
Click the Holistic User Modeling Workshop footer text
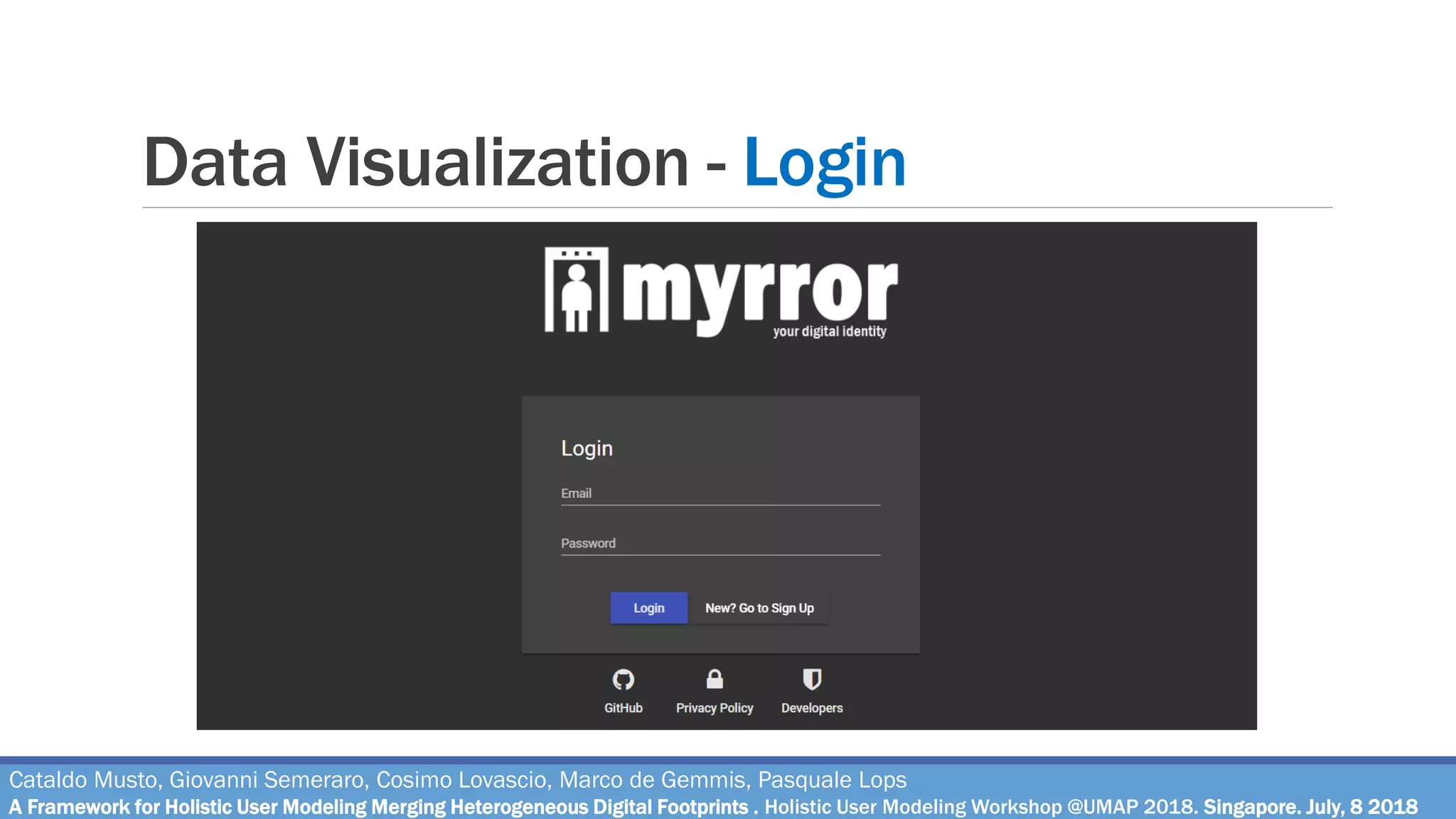point(980,808)
